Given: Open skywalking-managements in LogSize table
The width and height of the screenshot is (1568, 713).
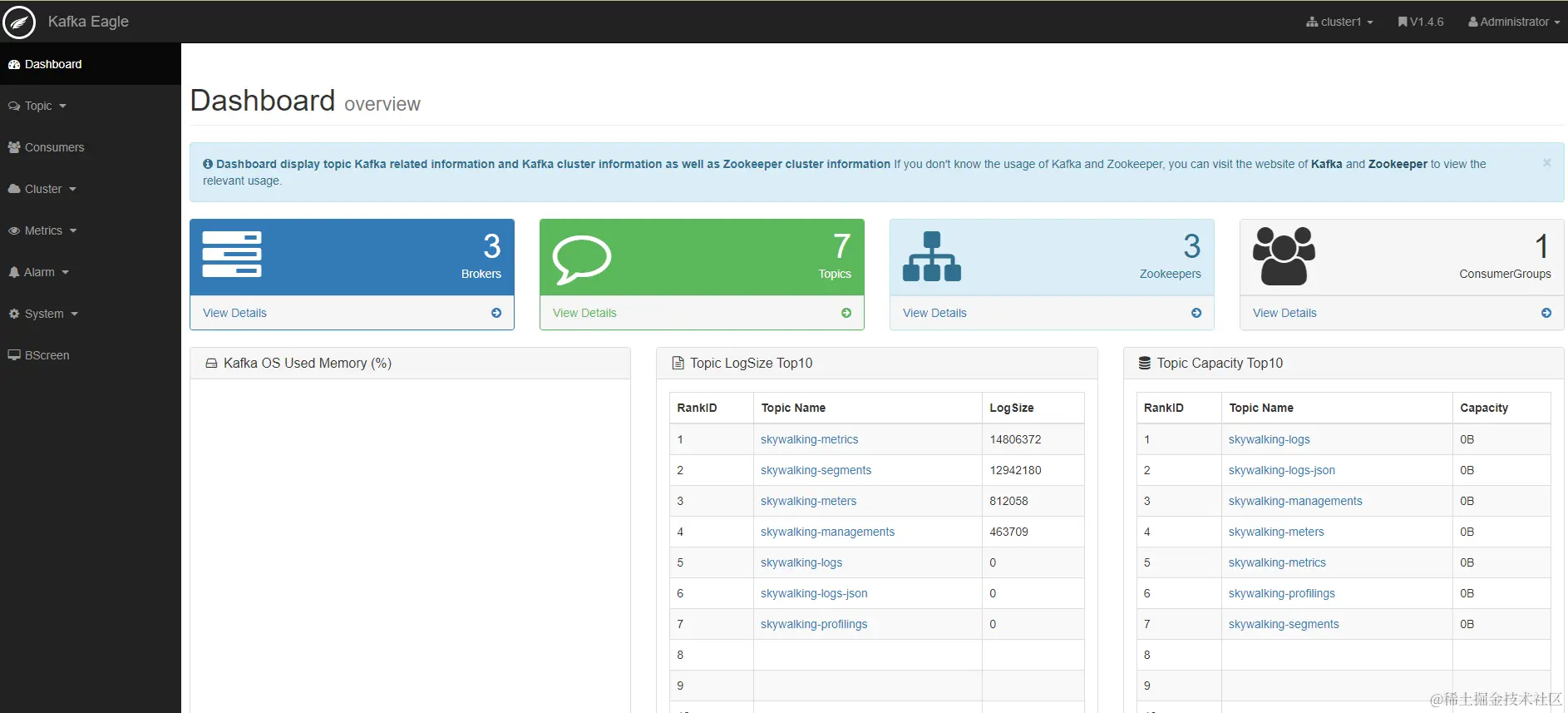Looking at the screenshot, I should (827, 532).
